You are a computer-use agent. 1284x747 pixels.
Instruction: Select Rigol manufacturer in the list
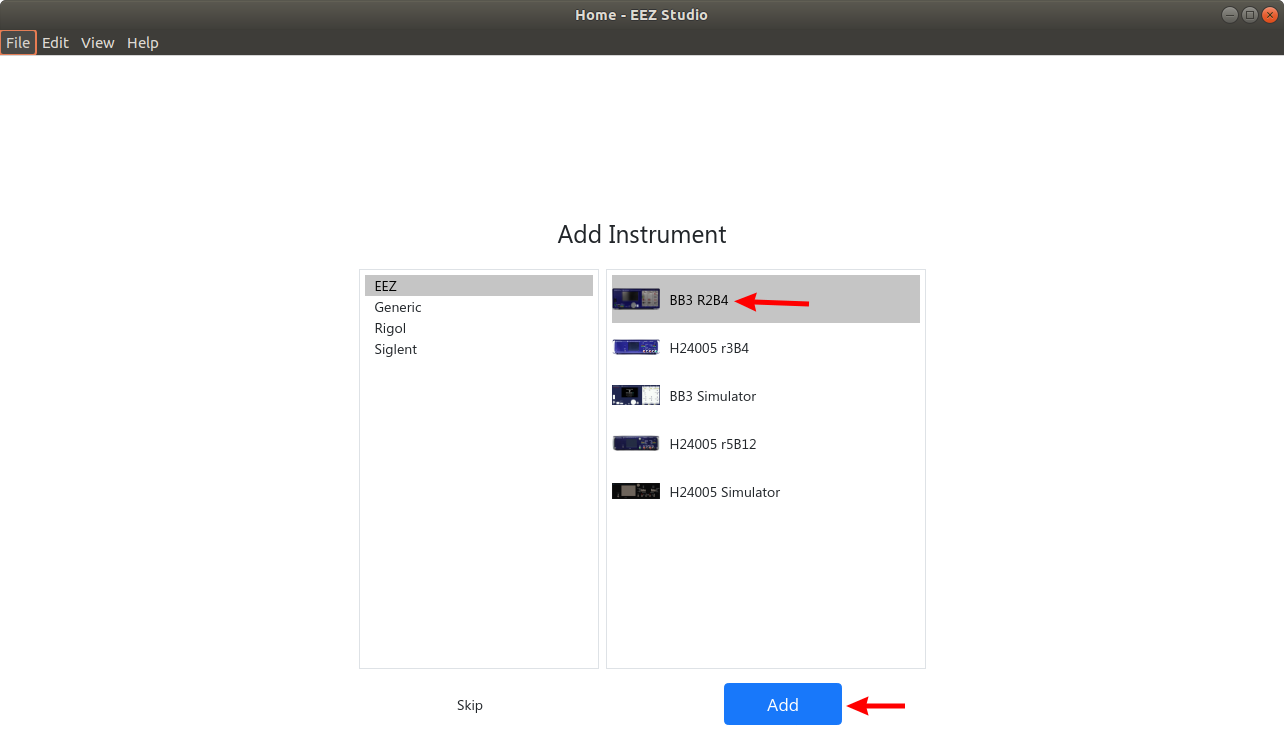[479, 328]
